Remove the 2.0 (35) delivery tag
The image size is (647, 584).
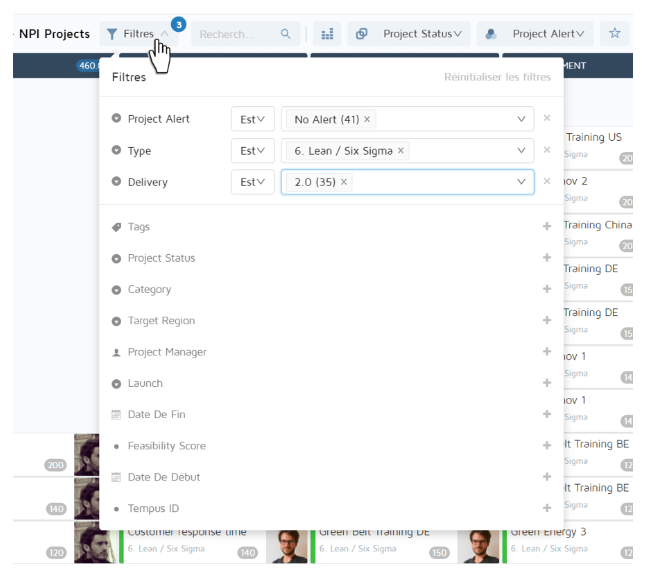click(x=344, y=182)
